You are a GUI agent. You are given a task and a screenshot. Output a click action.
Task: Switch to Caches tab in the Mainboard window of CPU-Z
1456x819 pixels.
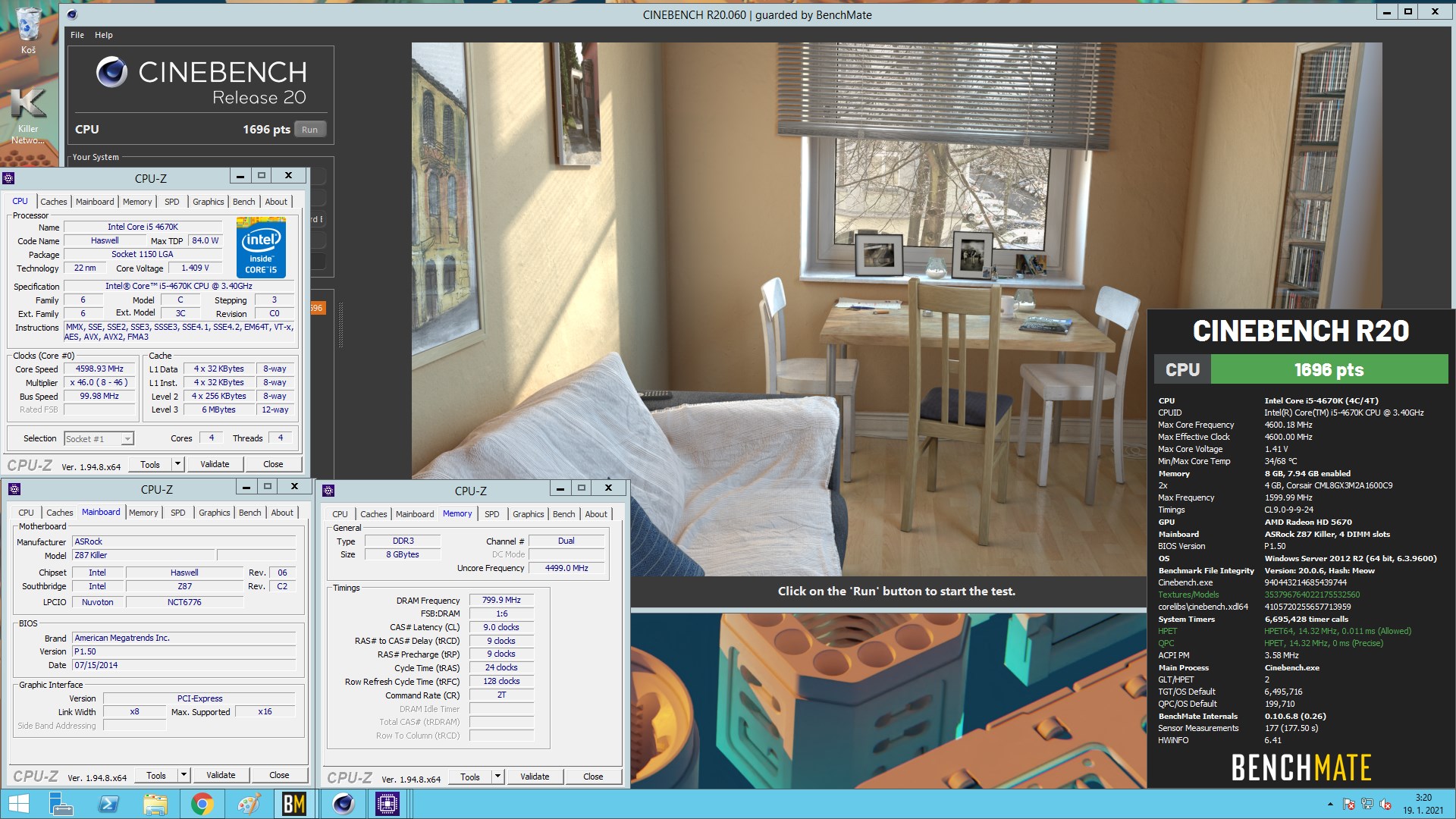pyautogui.click(x=60, y=513)
